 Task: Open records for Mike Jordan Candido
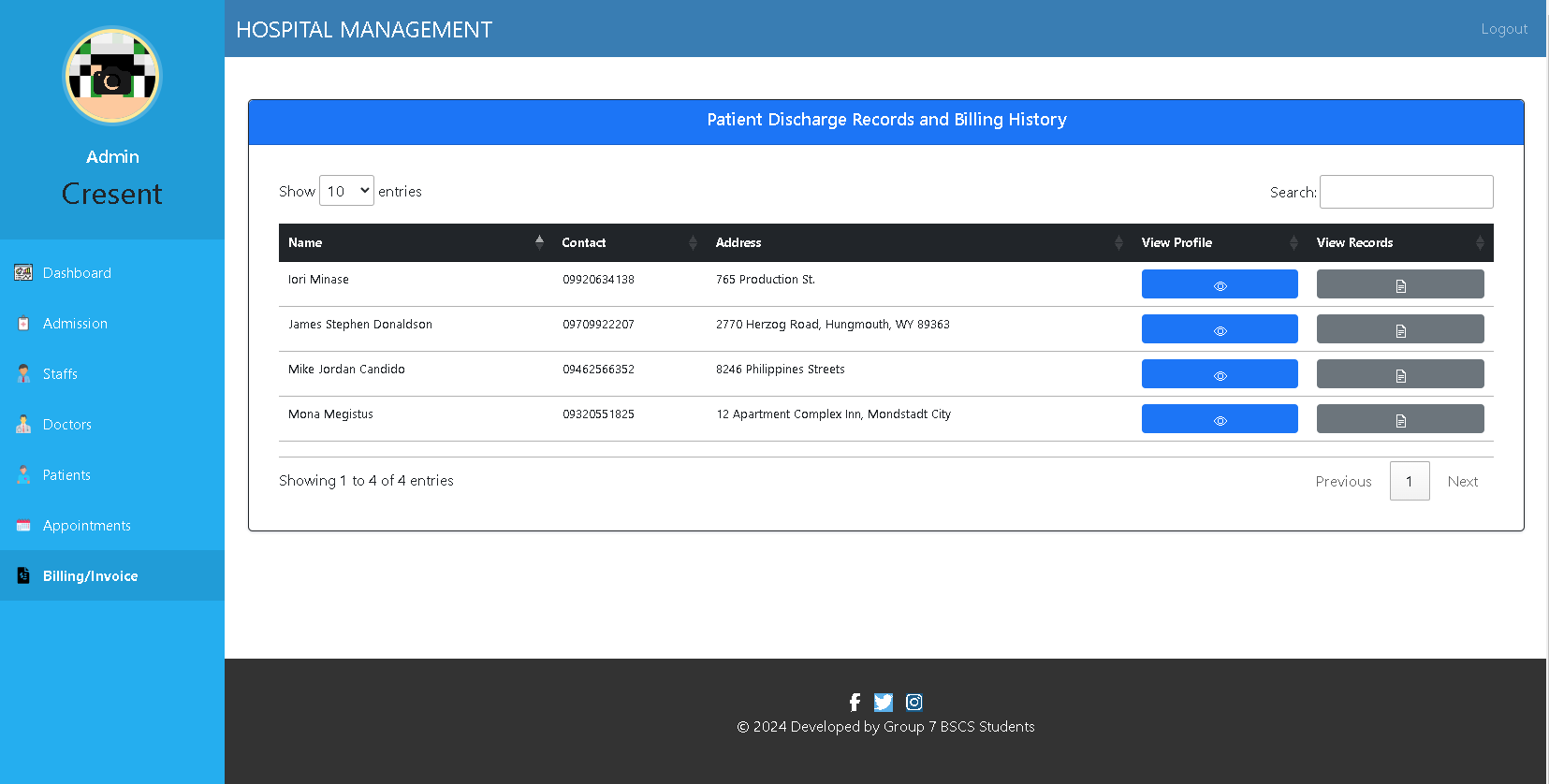pos(1400,374)
